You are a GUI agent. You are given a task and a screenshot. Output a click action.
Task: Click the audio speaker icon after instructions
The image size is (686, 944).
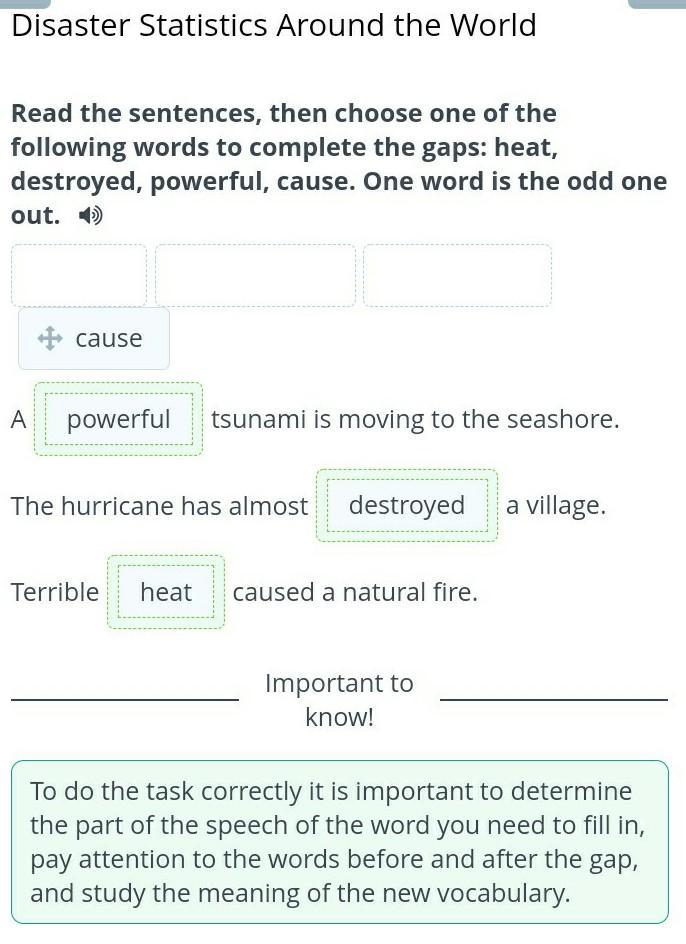point(91,216)
